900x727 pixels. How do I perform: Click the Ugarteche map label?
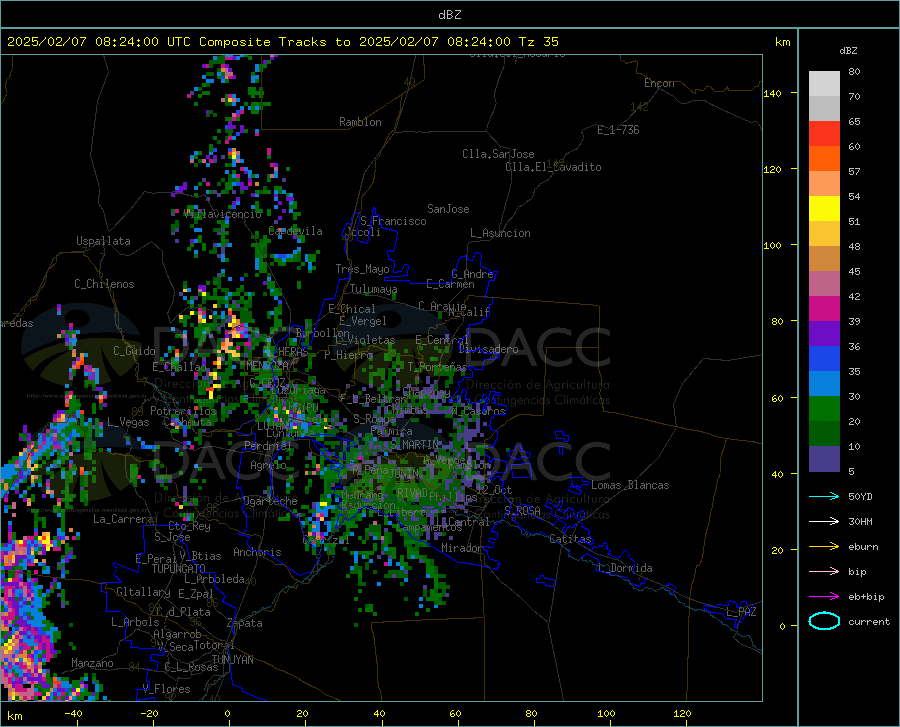270,500
